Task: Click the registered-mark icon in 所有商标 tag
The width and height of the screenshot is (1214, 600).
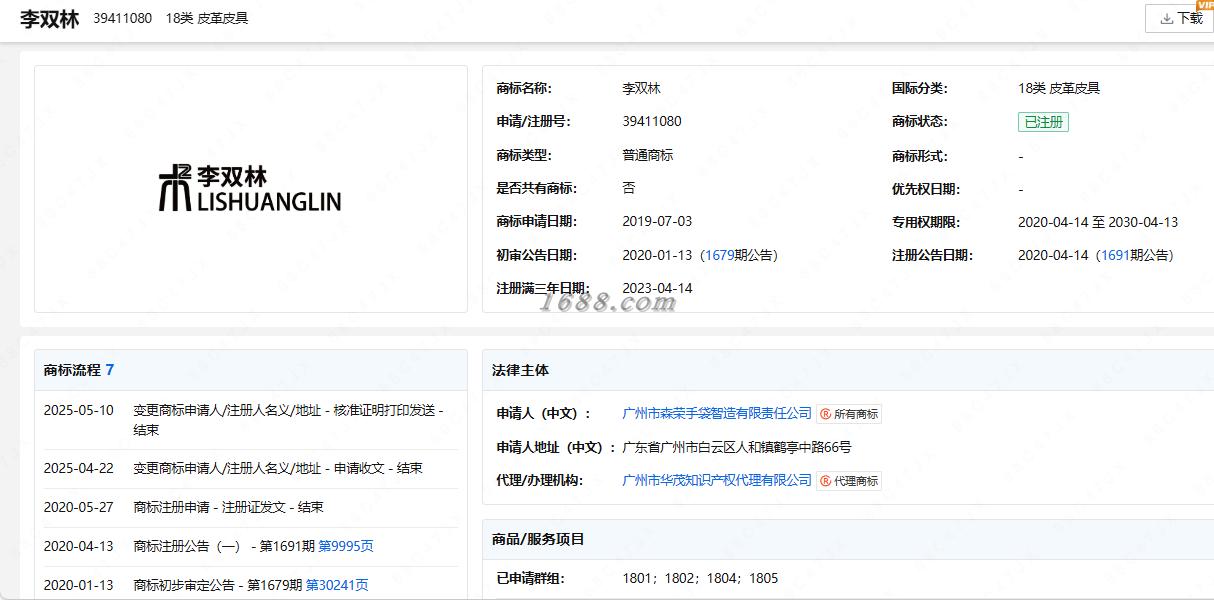Action: (x=825, y=414)
